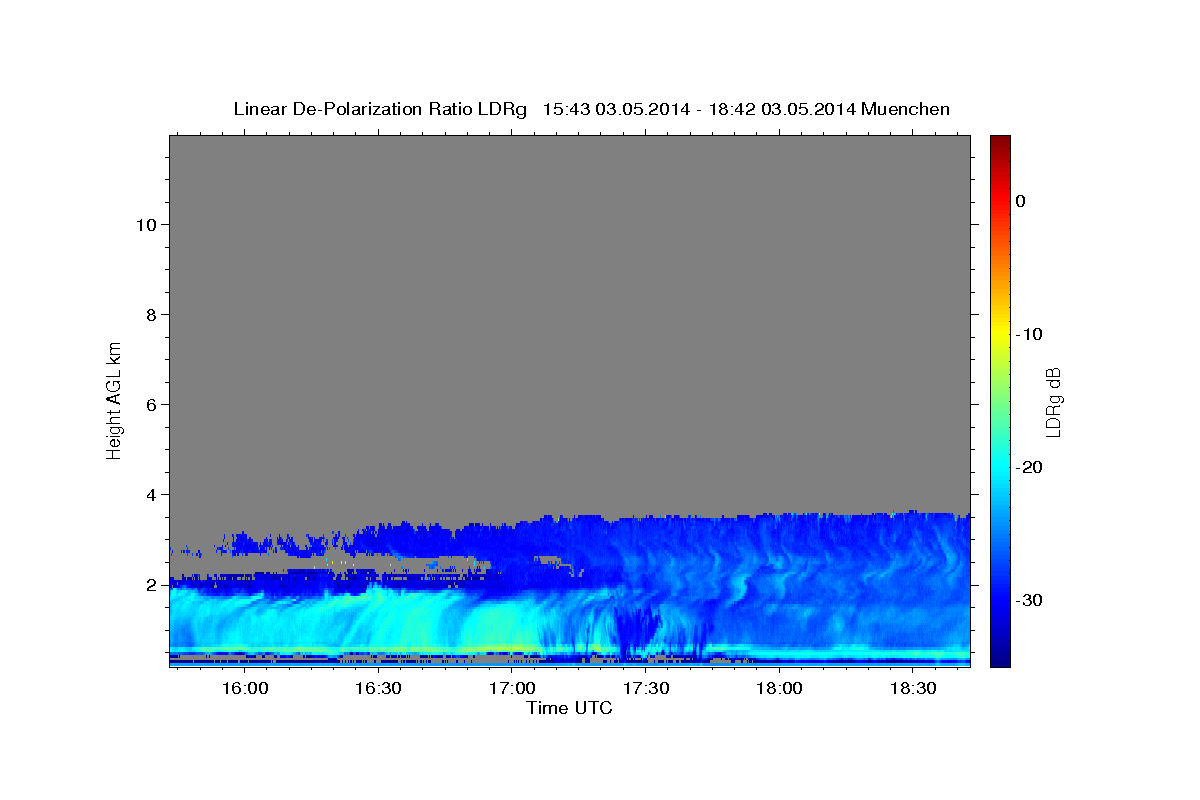Click the '16:30' time tick label
The image size is (1200, 800).
378,688
